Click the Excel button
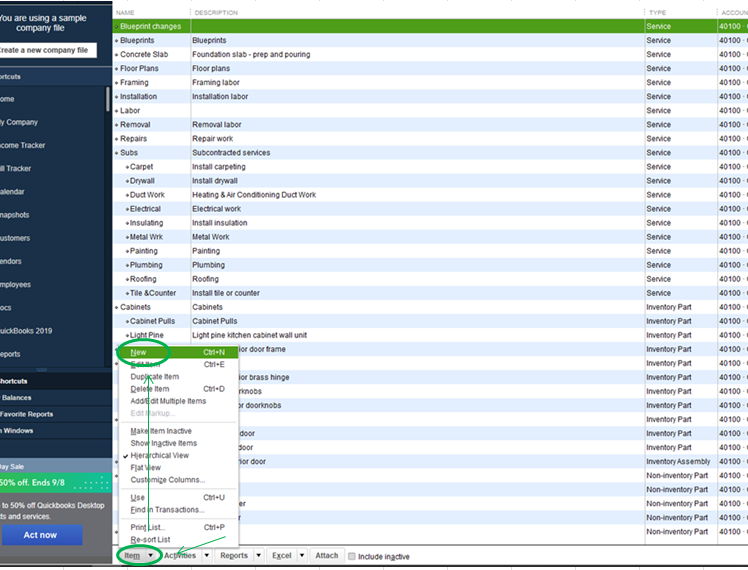This screenshot has width=748, height=570. (x=281, y=556)
